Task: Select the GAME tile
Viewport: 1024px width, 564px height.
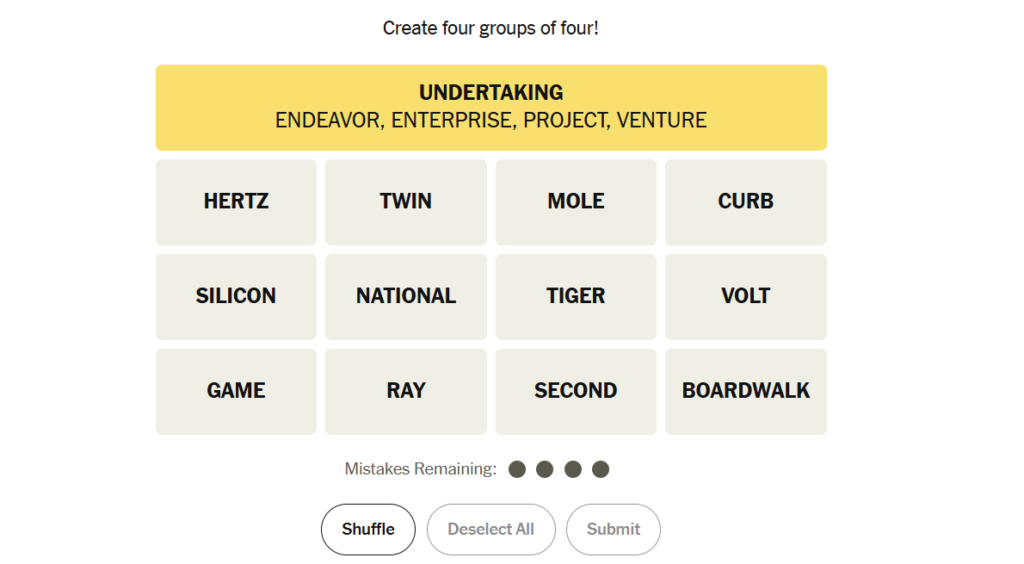Action: (x=236, y=392)
